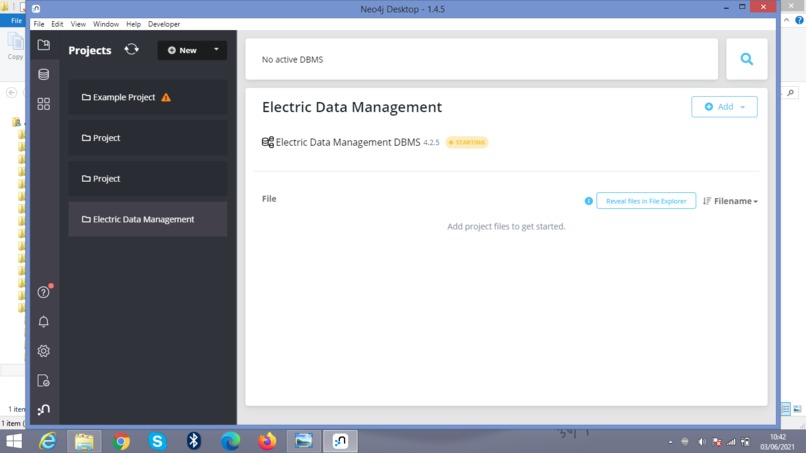The width and height of the screenshot is (806, 453).
Task: Open the Notifications bell icon
Action: (x=44, y=322)
